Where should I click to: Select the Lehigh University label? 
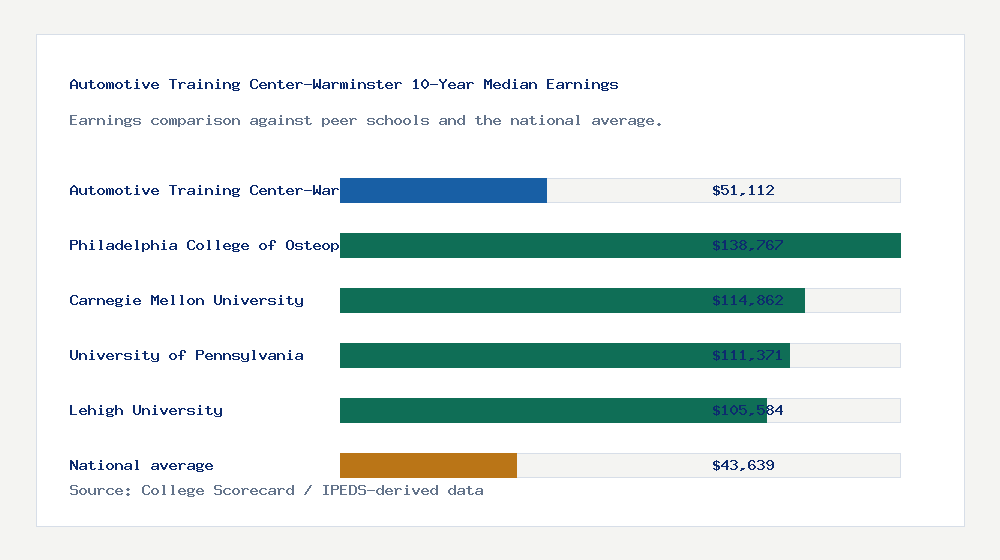coord(146,410)
